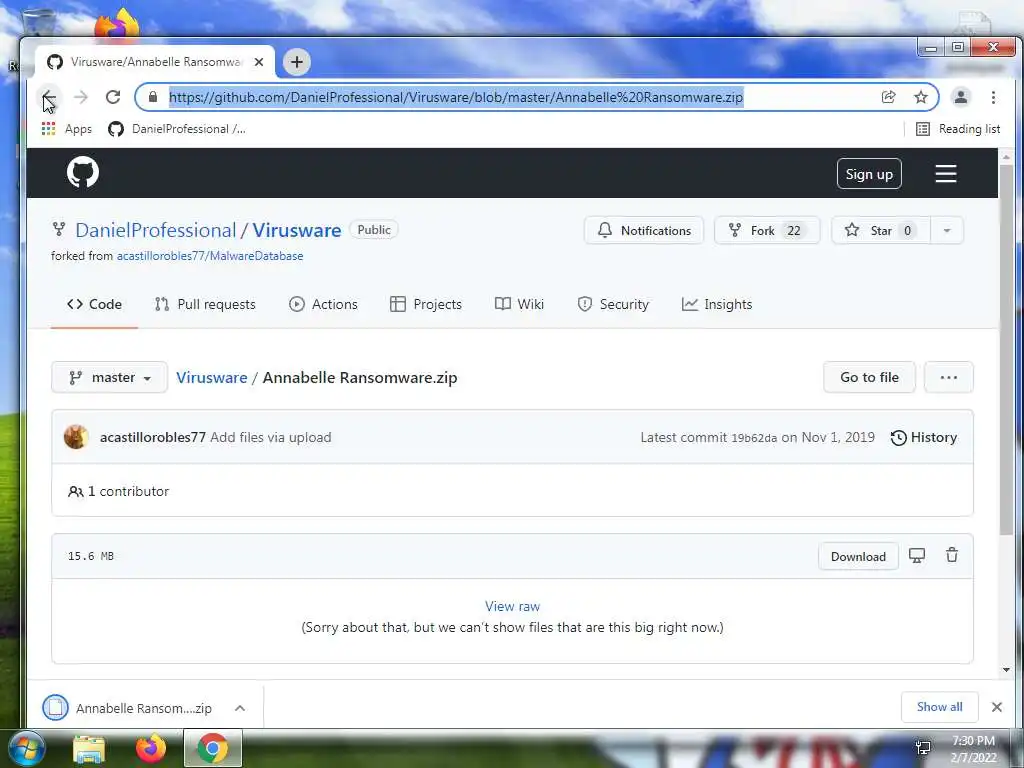Open Chrome's three-dot menu

[993, 97]
